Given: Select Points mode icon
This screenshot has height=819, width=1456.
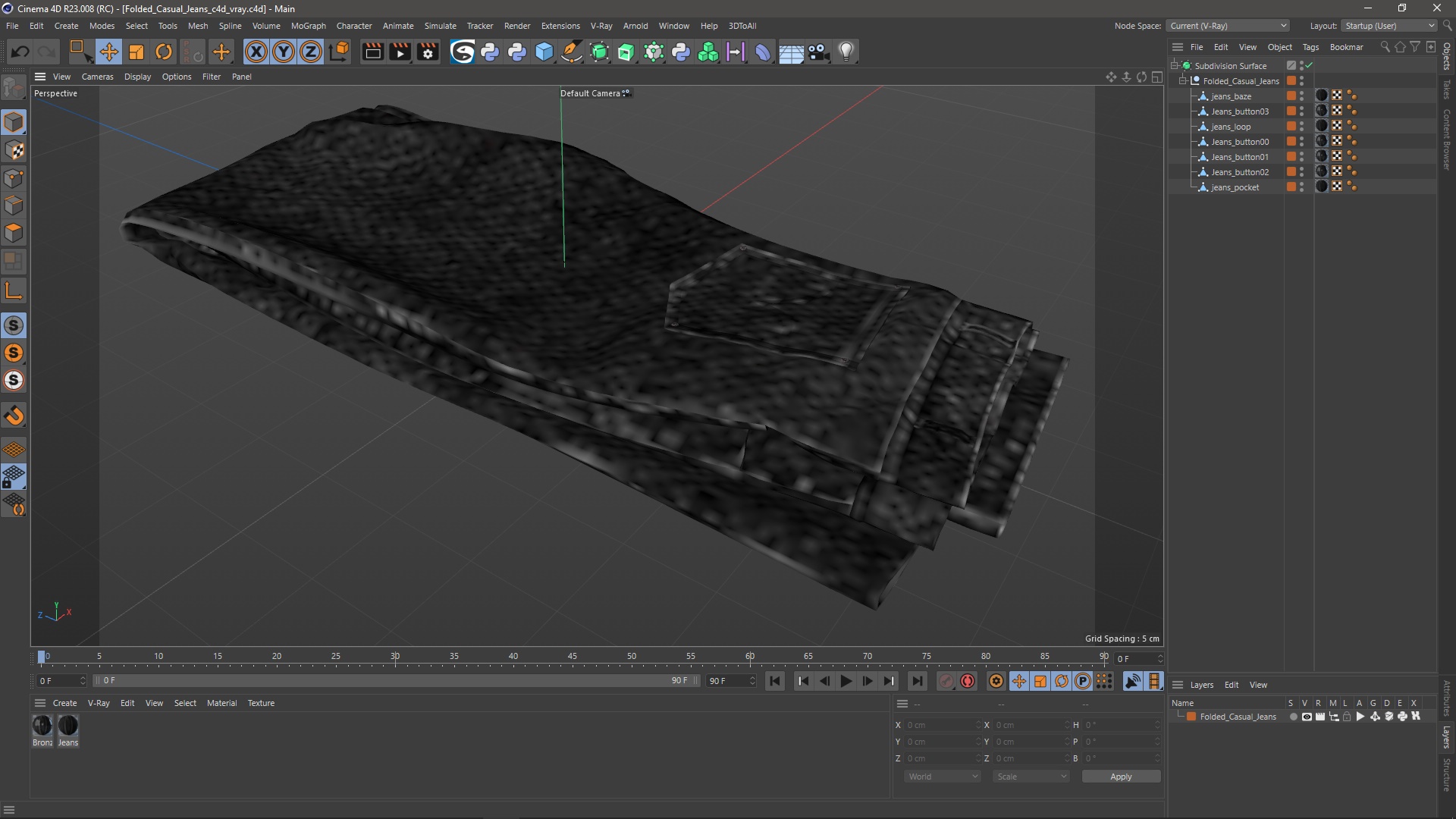Looking at the screenshot, I should pyautogui.click(x=14, y=178).
